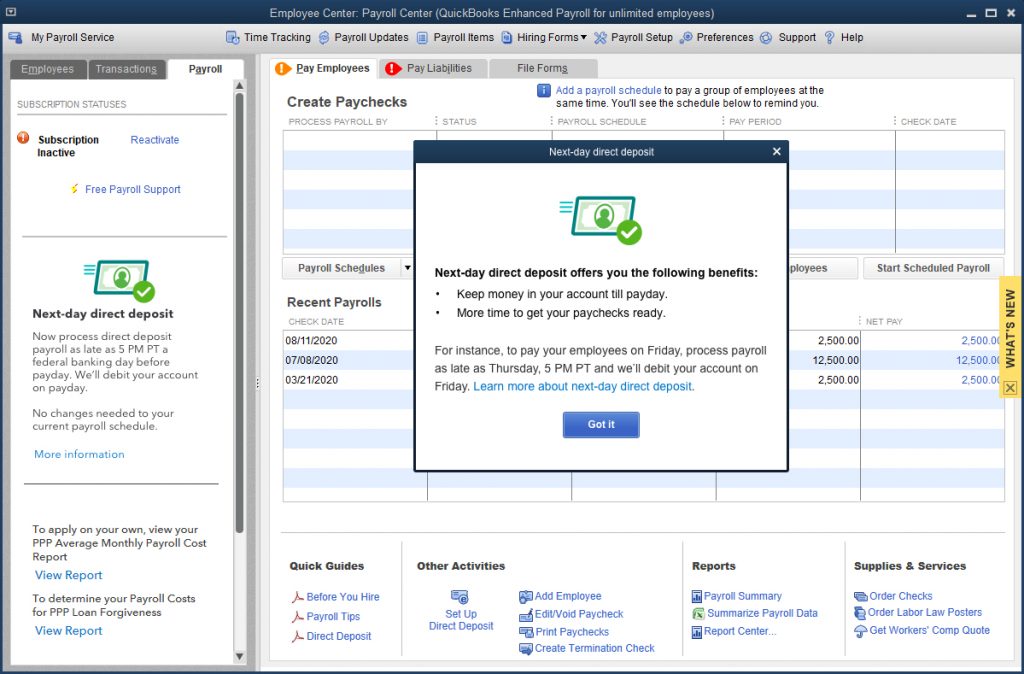Open the Free Payroll Support link
This screenshot has width=1024, height=674.
(x=133, y=189)
